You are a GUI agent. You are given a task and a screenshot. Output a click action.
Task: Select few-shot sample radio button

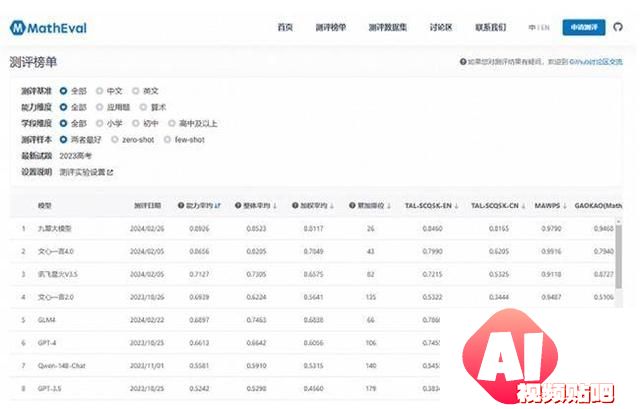tap(167, 140)
